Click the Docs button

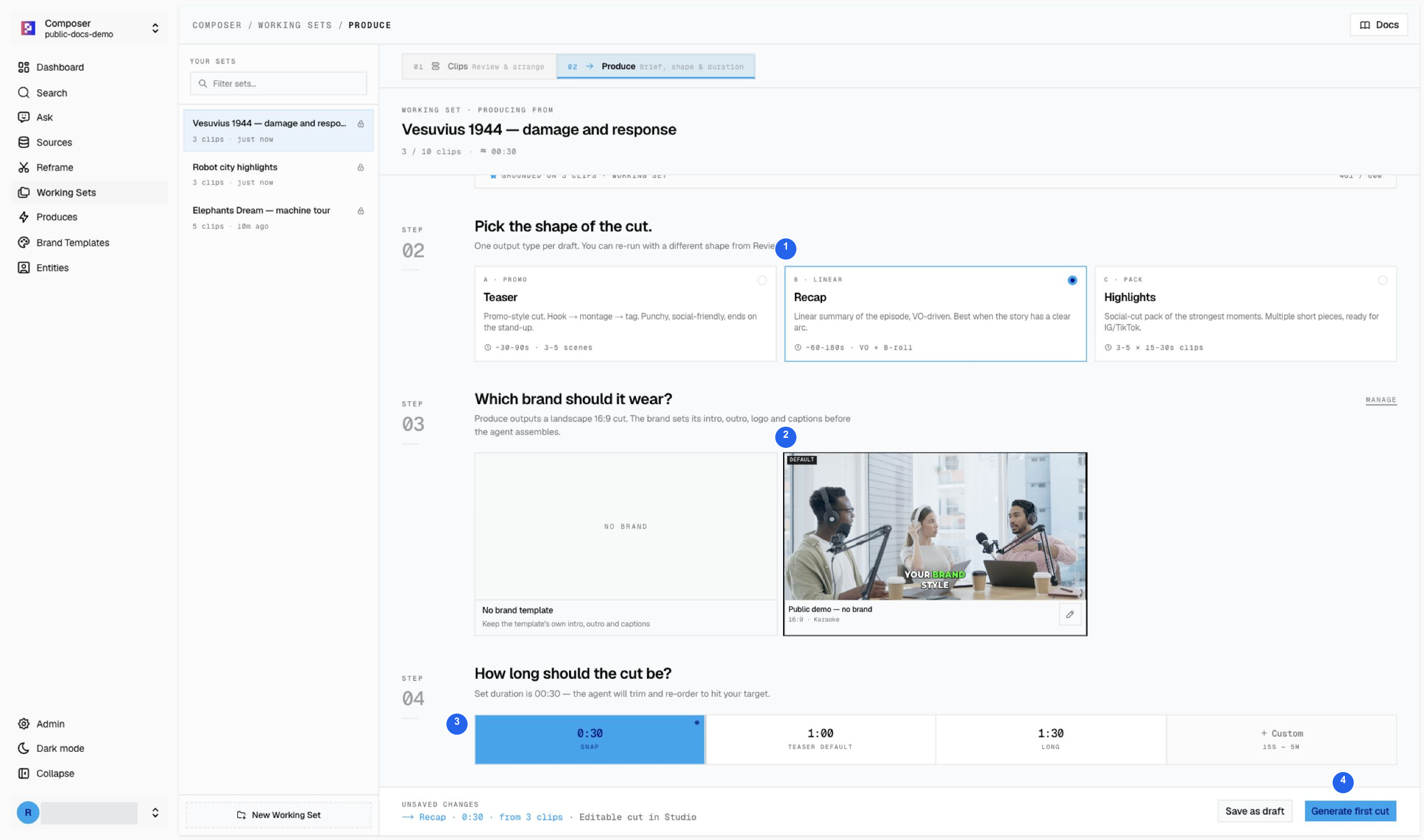1379,25
